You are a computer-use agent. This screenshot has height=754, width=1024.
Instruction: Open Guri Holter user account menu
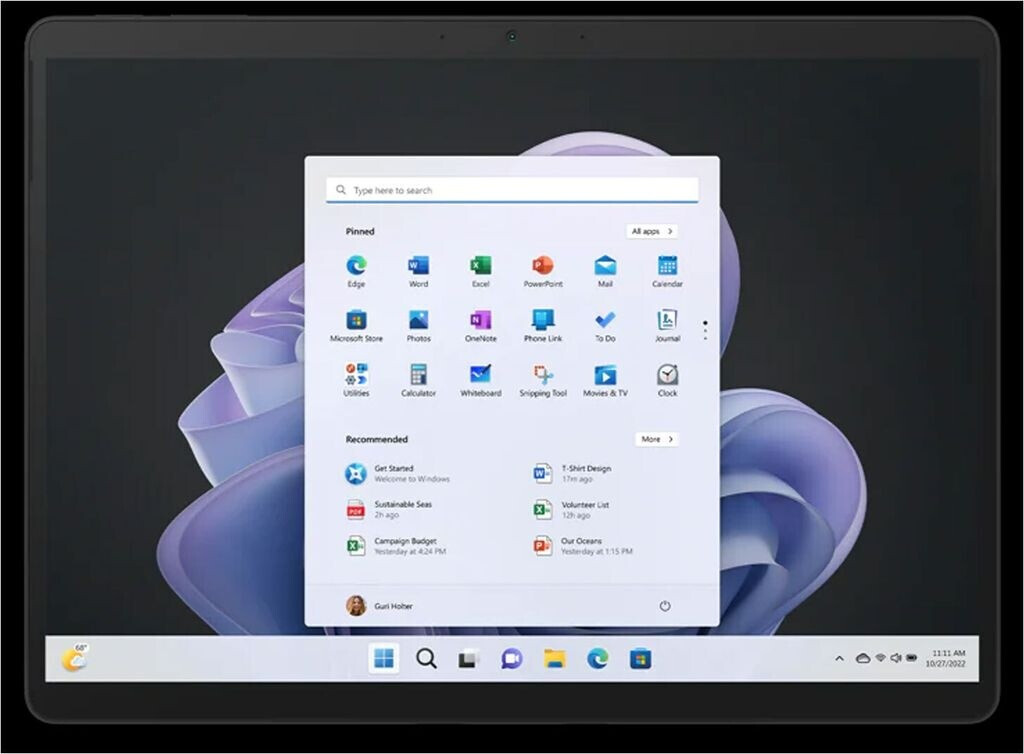(x=379, y=606)
